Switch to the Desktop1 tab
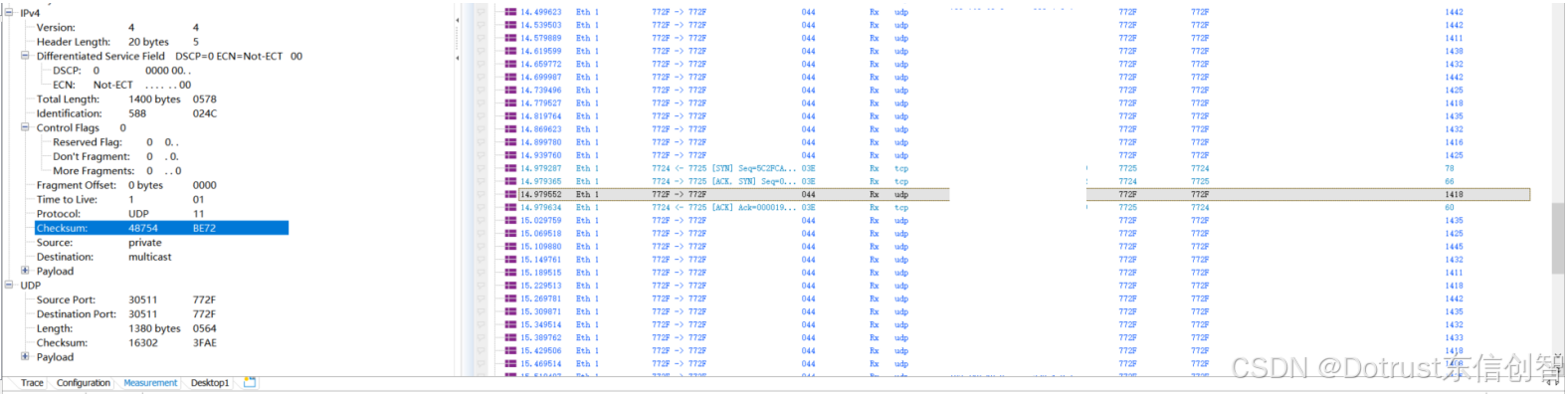Screen dimensions: 1568x395 pos(210,383)
